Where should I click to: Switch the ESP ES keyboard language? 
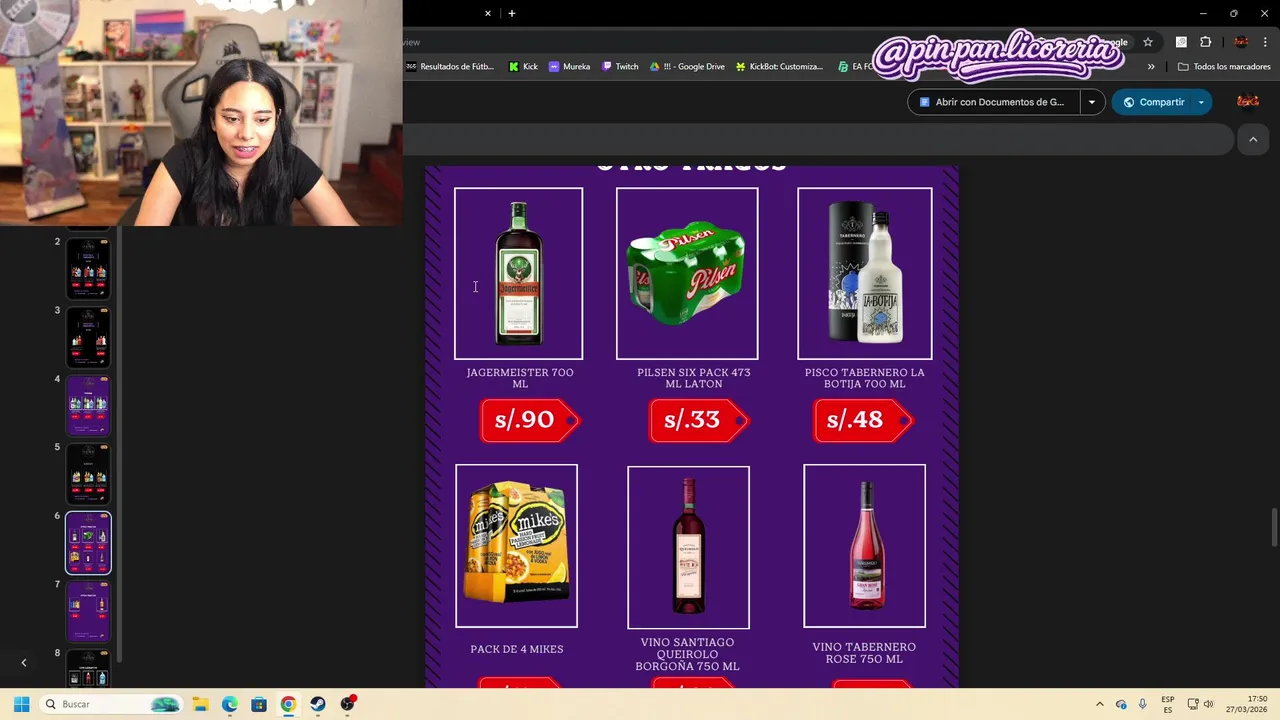coord(1168,704)
